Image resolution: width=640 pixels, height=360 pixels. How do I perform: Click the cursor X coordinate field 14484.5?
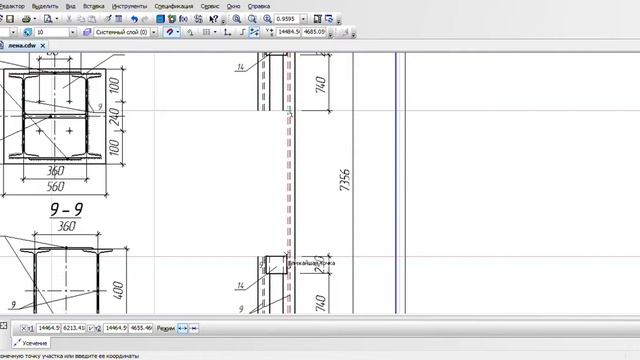click(289, 32)
